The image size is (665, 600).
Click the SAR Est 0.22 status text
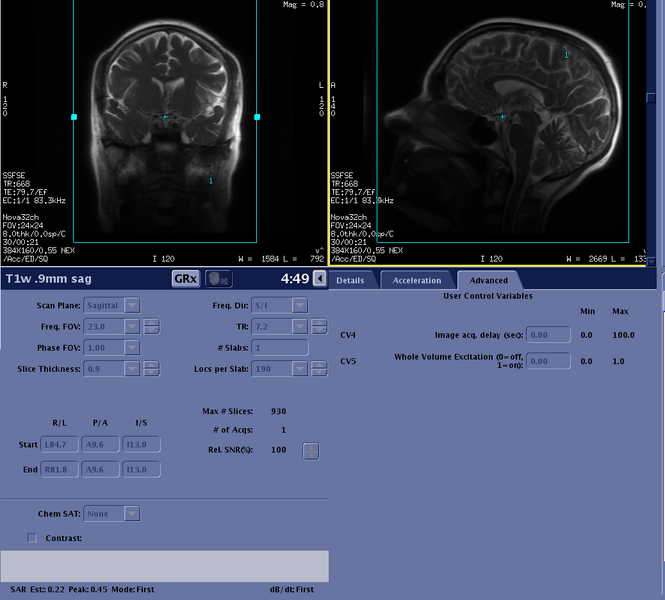38,589
